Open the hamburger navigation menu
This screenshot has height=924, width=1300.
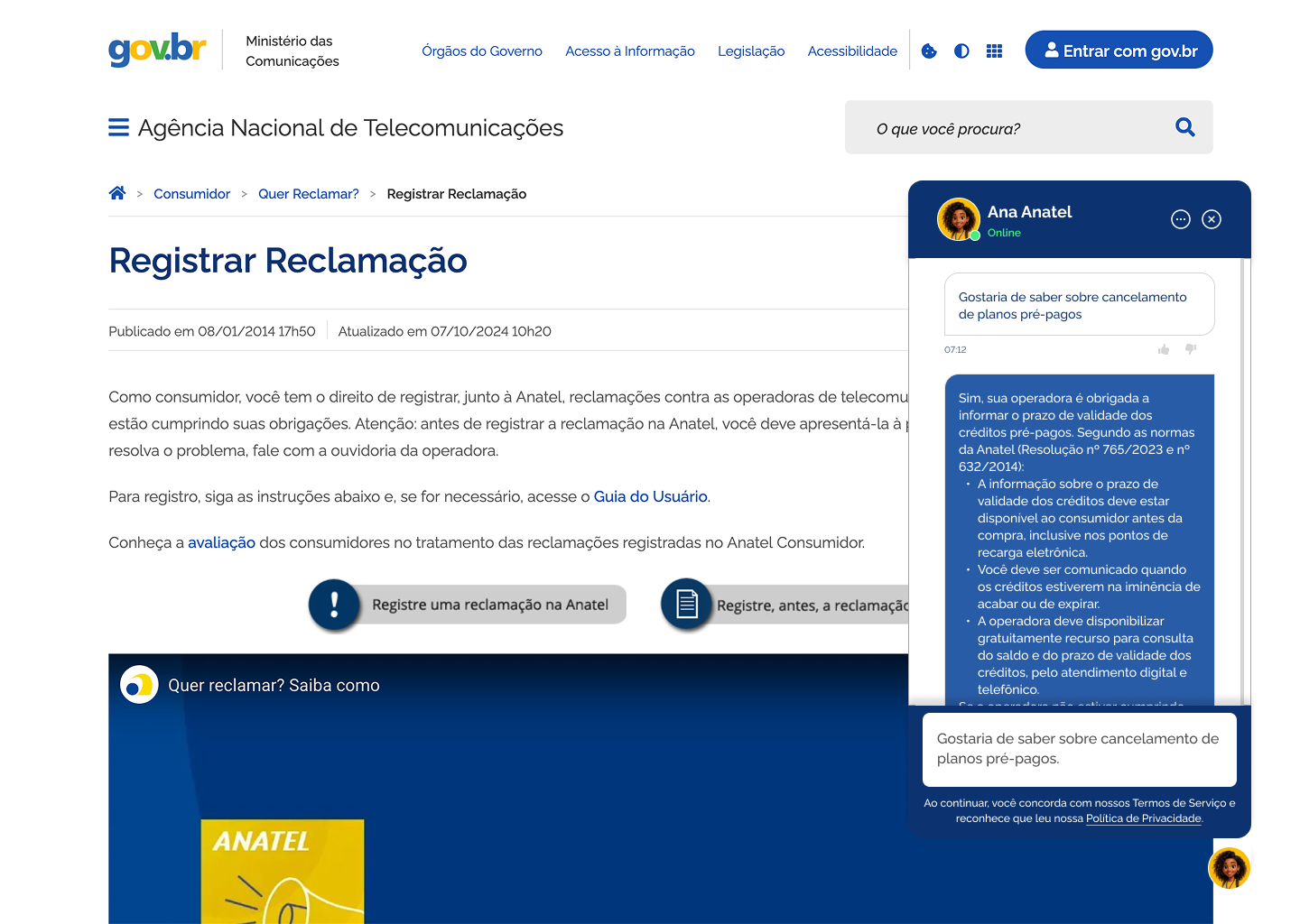click(118, 128)
